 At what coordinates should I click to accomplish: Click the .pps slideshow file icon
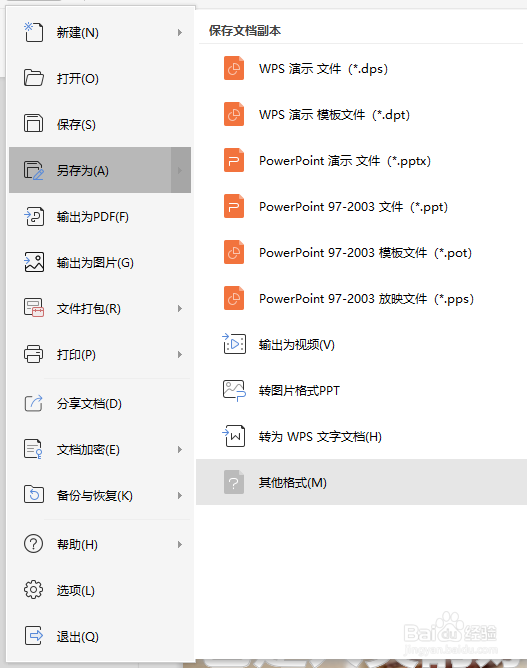[x=234, y=298]
